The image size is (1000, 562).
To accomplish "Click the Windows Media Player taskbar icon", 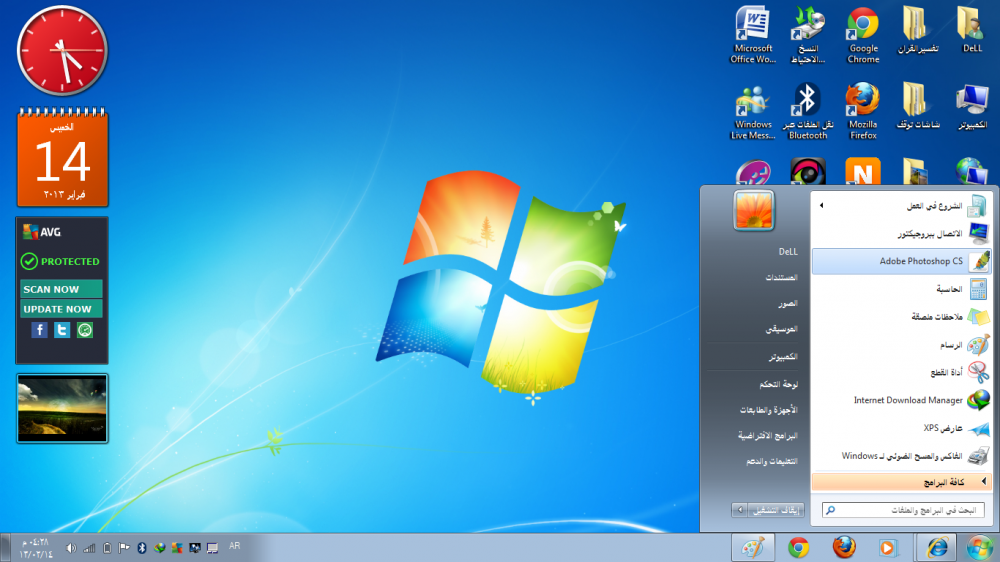I will 887,547.
